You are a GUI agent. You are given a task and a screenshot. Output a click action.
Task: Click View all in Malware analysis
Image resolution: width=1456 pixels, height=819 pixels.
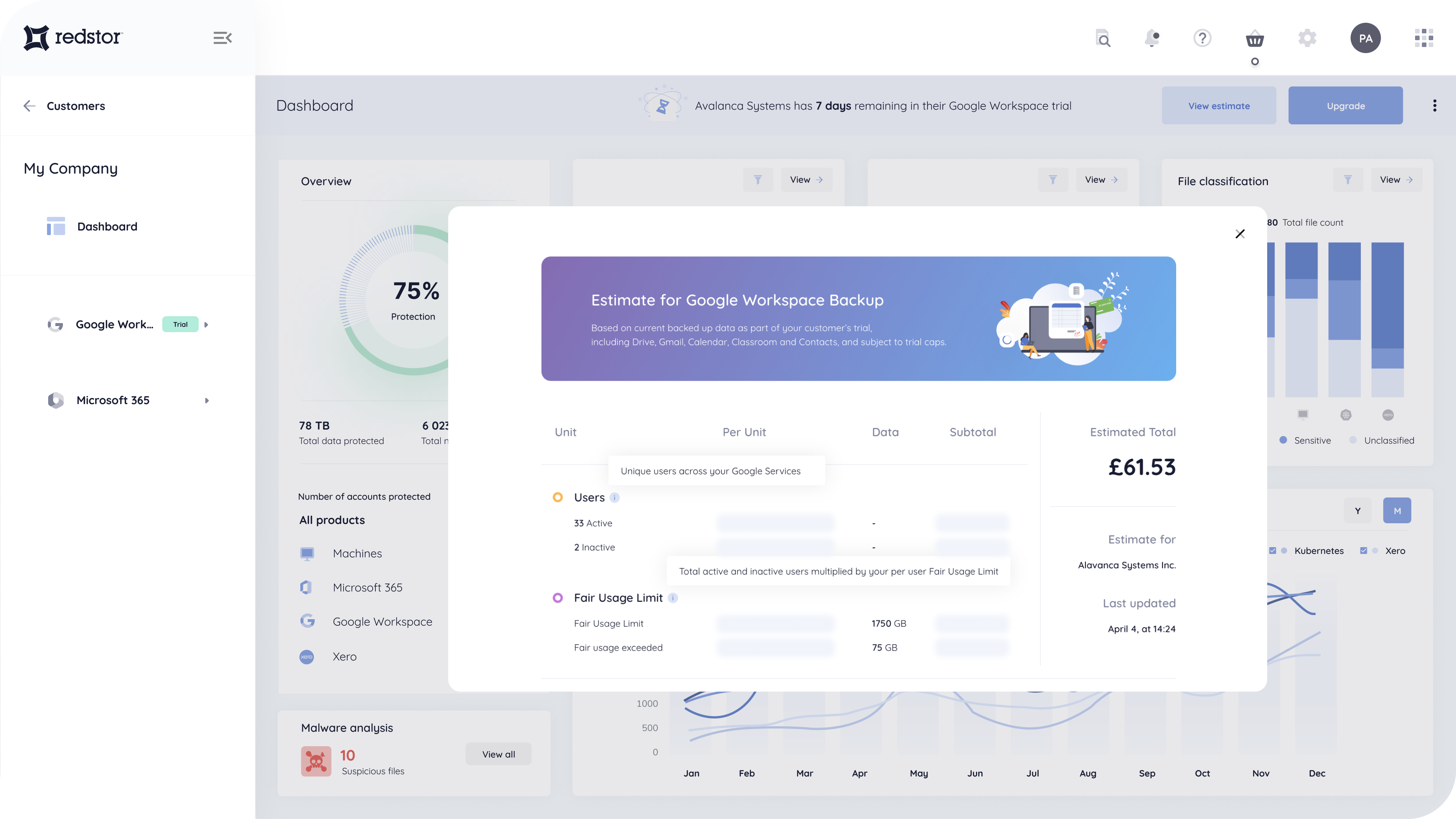pyautogui.click(x=498, y=754)
